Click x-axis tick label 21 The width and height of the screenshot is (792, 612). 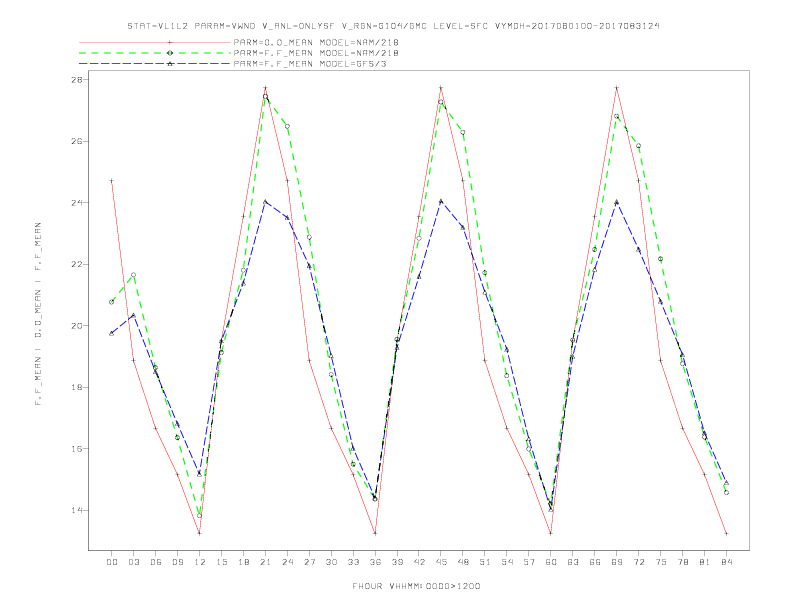coord(265,562)
